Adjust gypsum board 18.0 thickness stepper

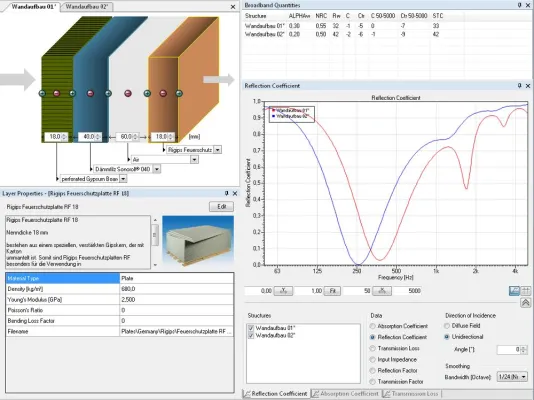coord(64,137)
